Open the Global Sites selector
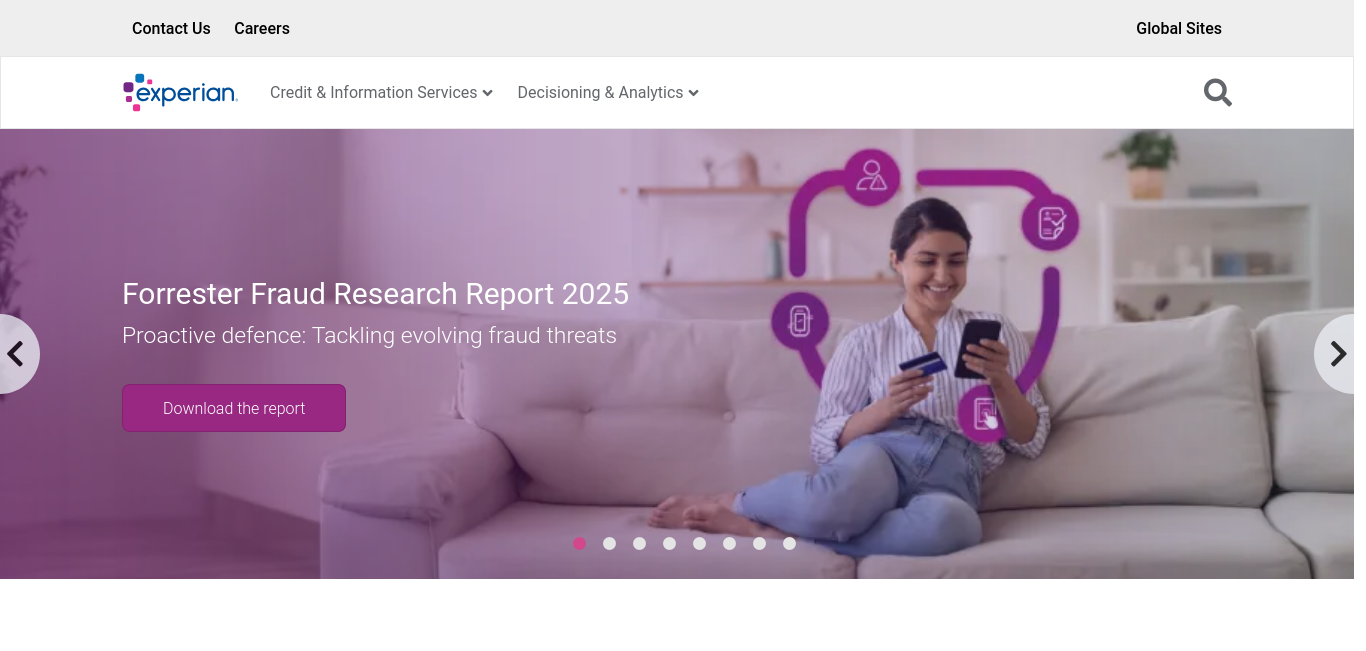 click(x=1179, y=28)
